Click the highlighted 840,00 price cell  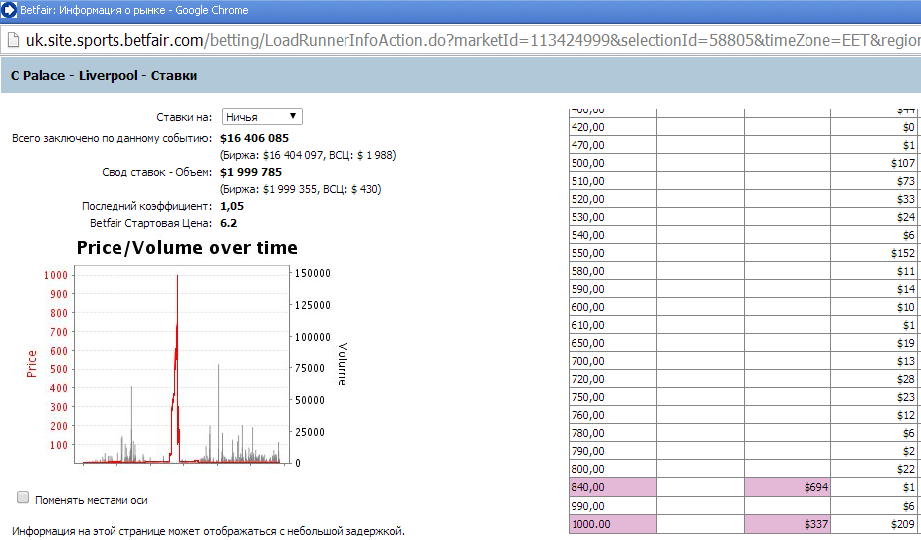click(613, 487)
